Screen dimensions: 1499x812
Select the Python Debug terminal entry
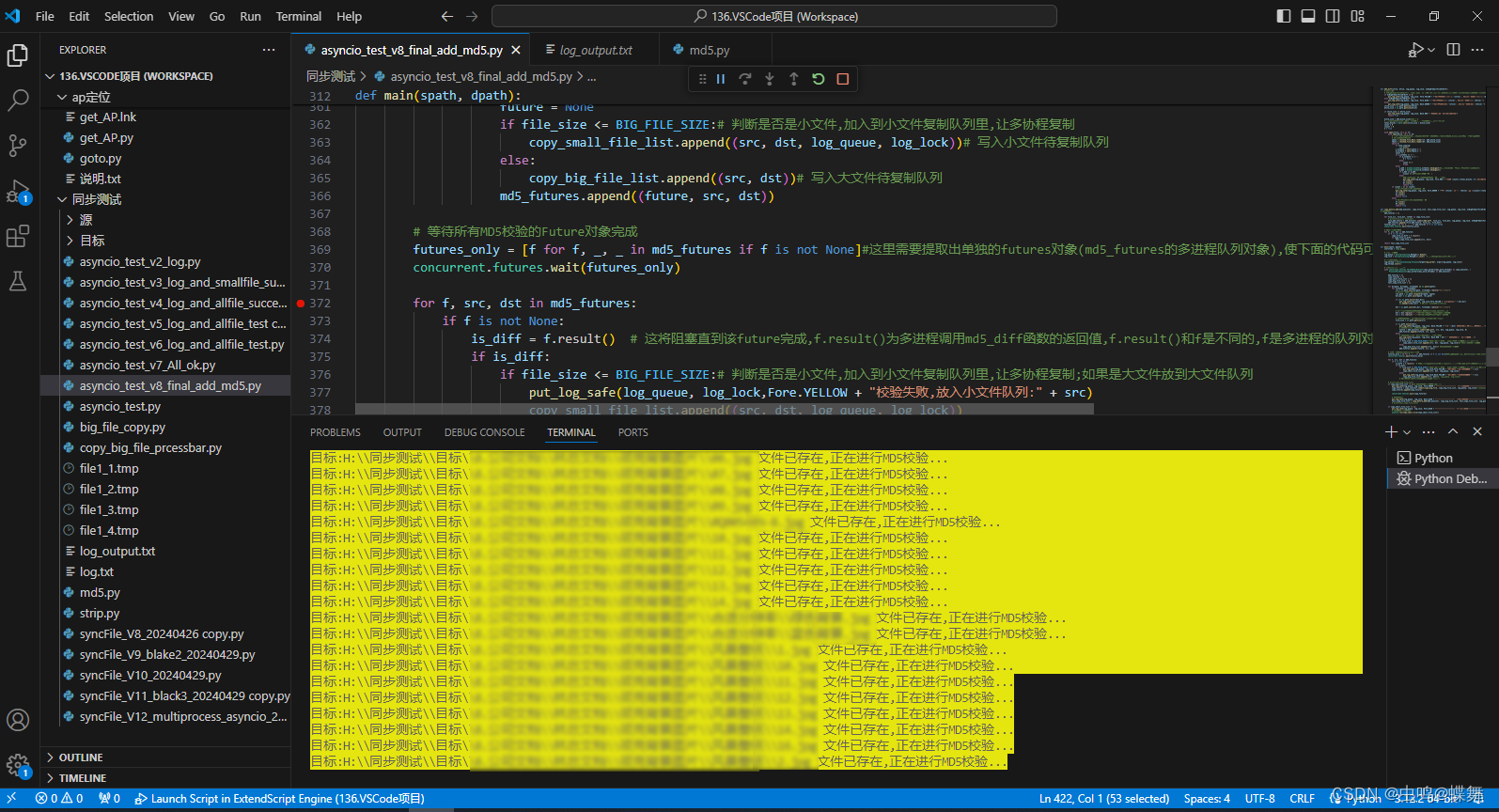click(1443, 478)
